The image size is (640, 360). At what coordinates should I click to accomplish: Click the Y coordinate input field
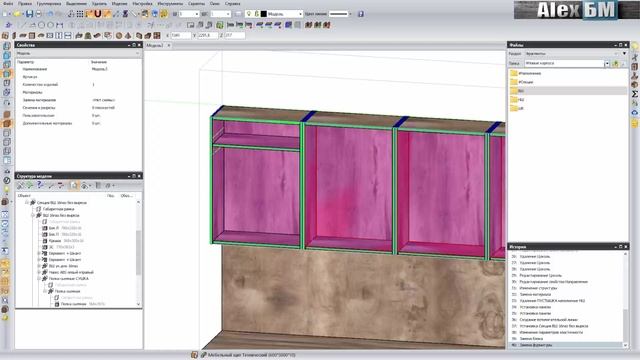[x=208, y=36]
